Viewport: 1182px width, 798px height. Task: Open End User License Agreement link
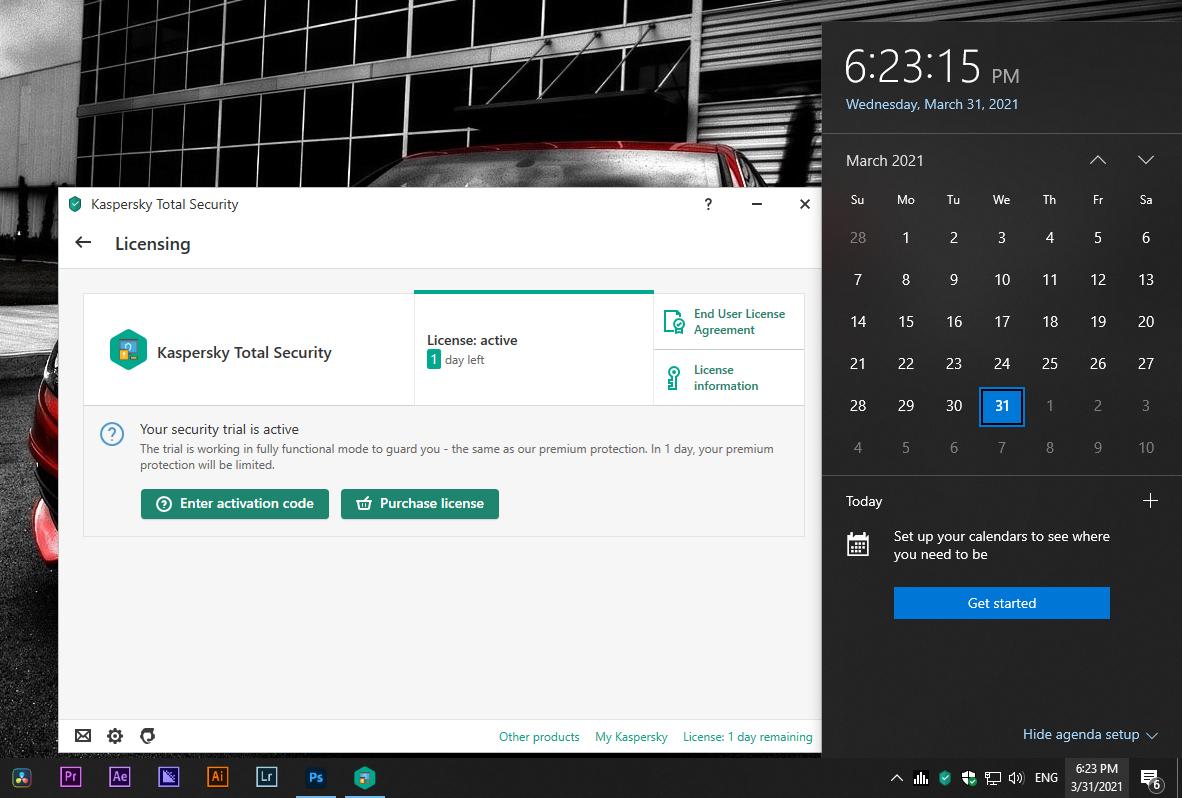[x=740, y=322]
